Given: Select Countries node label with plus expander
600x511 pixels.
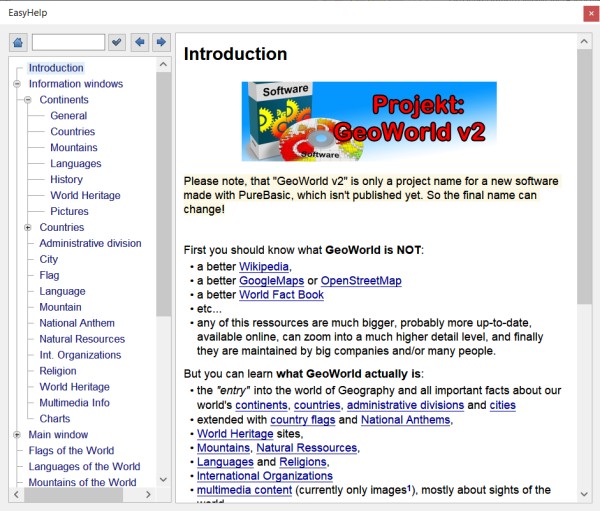Looking at the screenshot, I should pos(62,227).
